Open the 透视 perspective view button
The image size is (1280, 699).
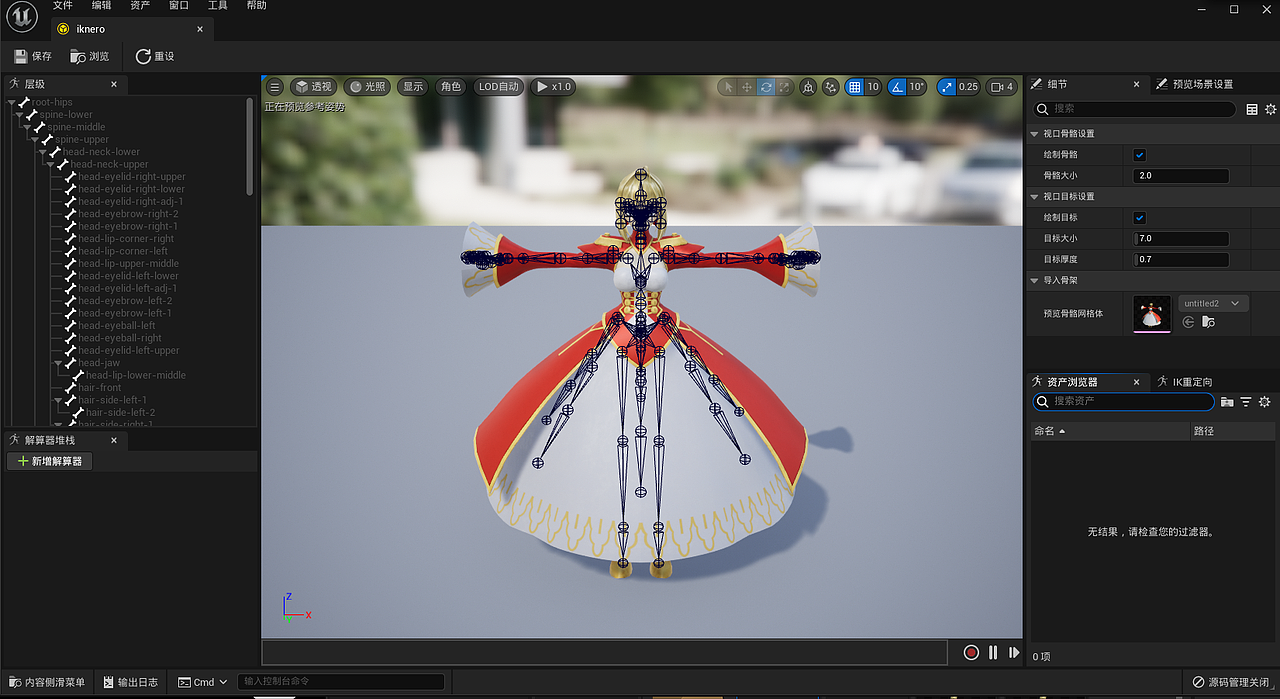pyautogui.click(x=313, y=87)
